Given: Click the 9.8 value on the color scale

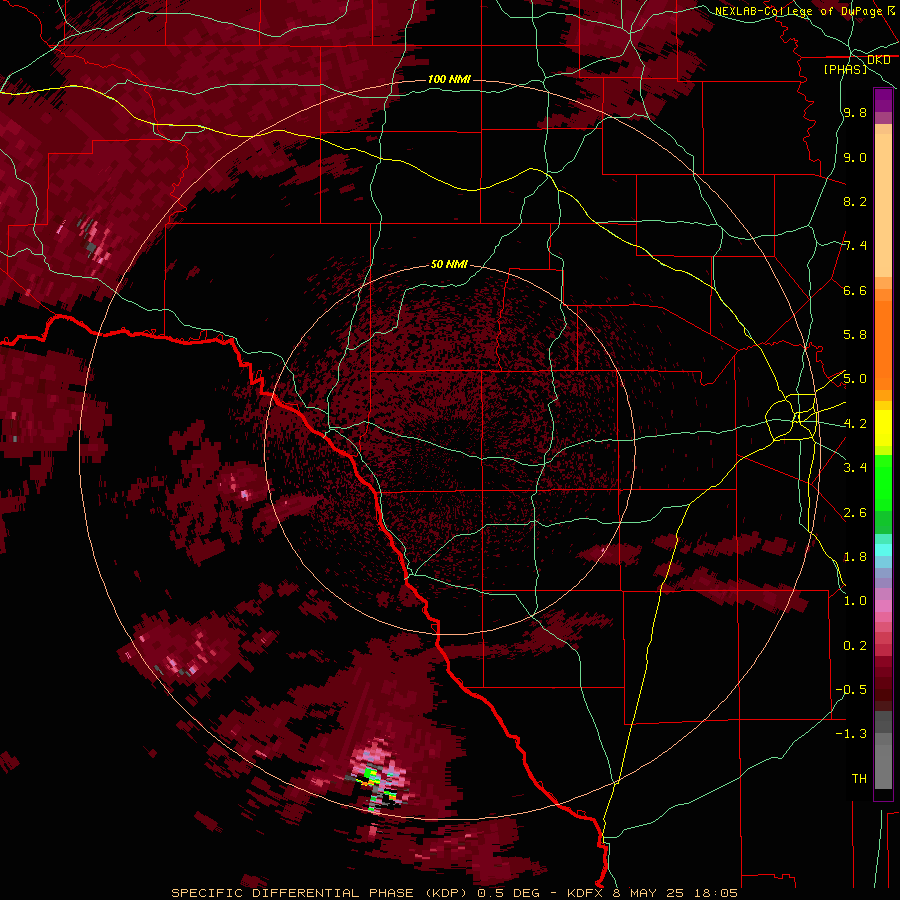Looking at the screenshot, I should pyautogui.click(x=855, y=113).
